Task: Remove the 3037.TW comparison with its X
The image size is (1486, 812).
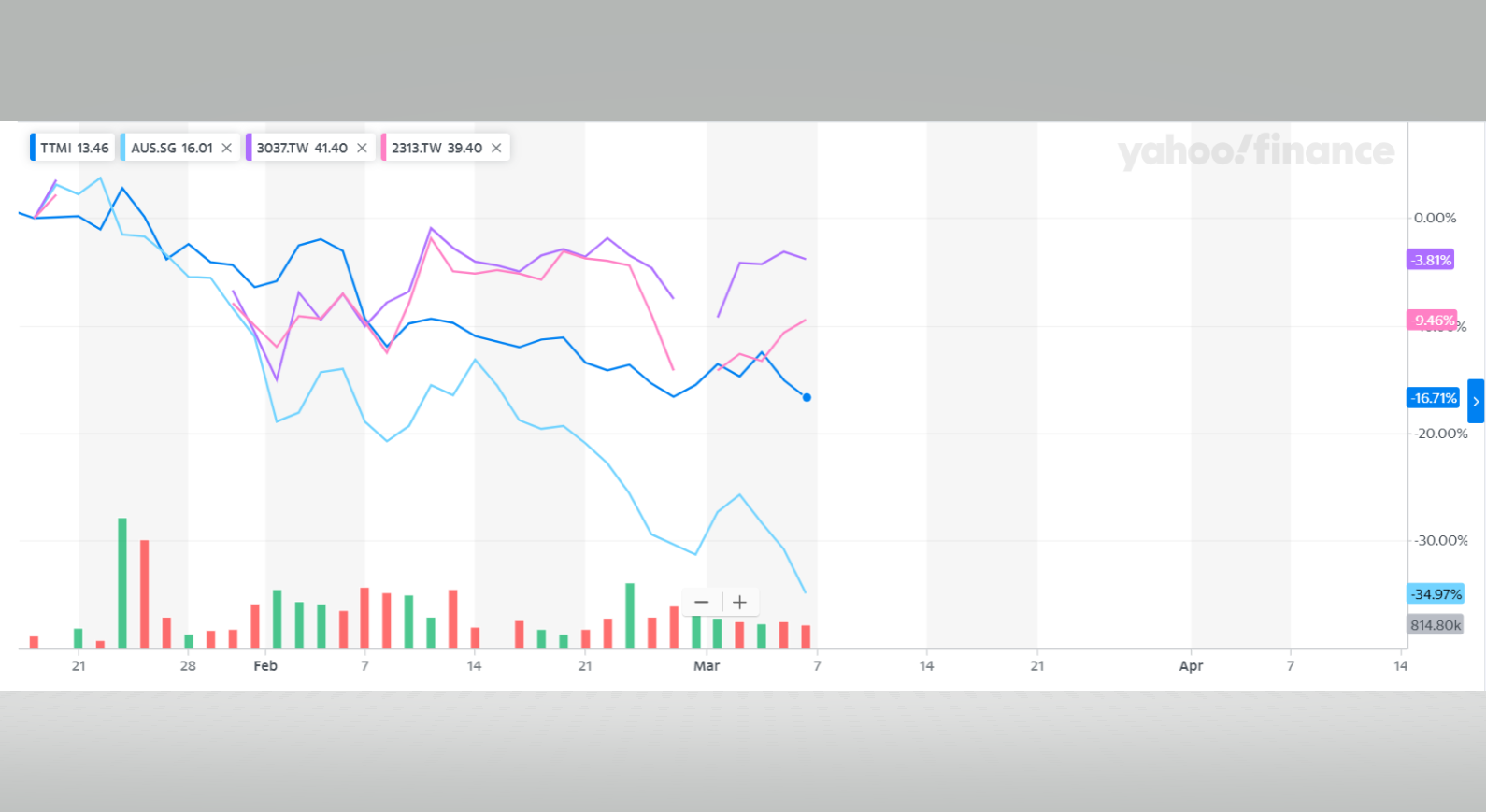Action: 362,148
